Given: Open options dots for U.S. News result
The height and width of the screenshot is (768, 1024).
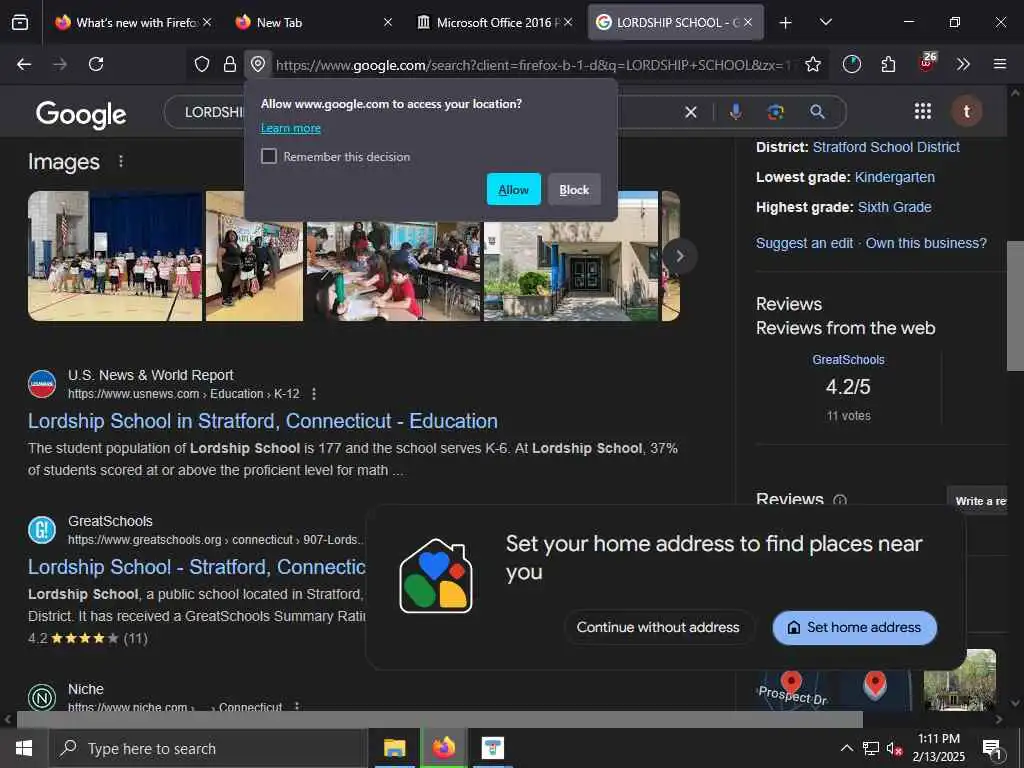Looking at the screenshot, I should tap(314, 394).
